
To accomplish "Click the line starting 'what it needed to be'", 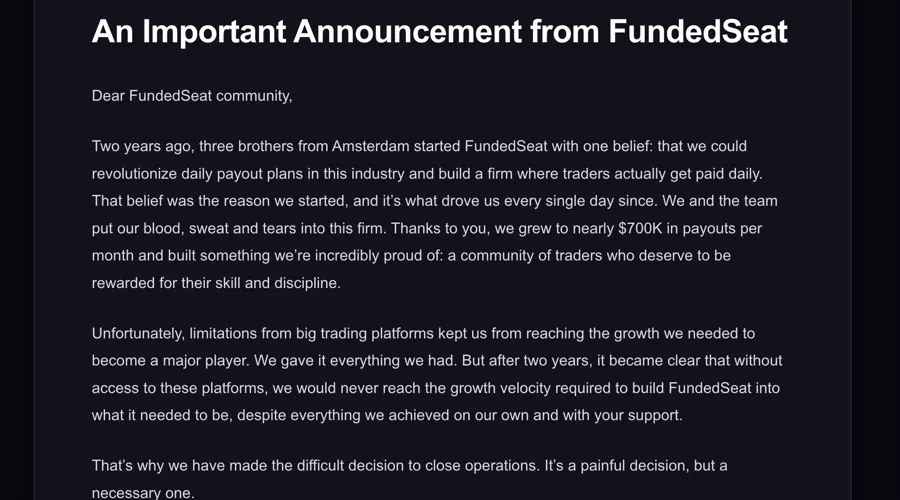I will click(387, 415).
